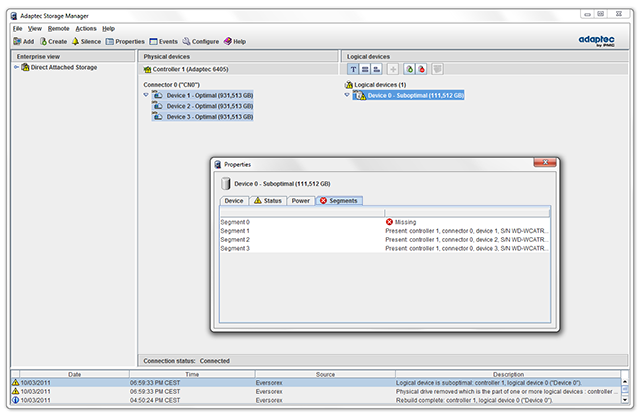The width and height of the screenshot is (640, 414).
Task: Click the blue info icon of Rebuild event
Action: pyautogui.click(x=16, y=400)
